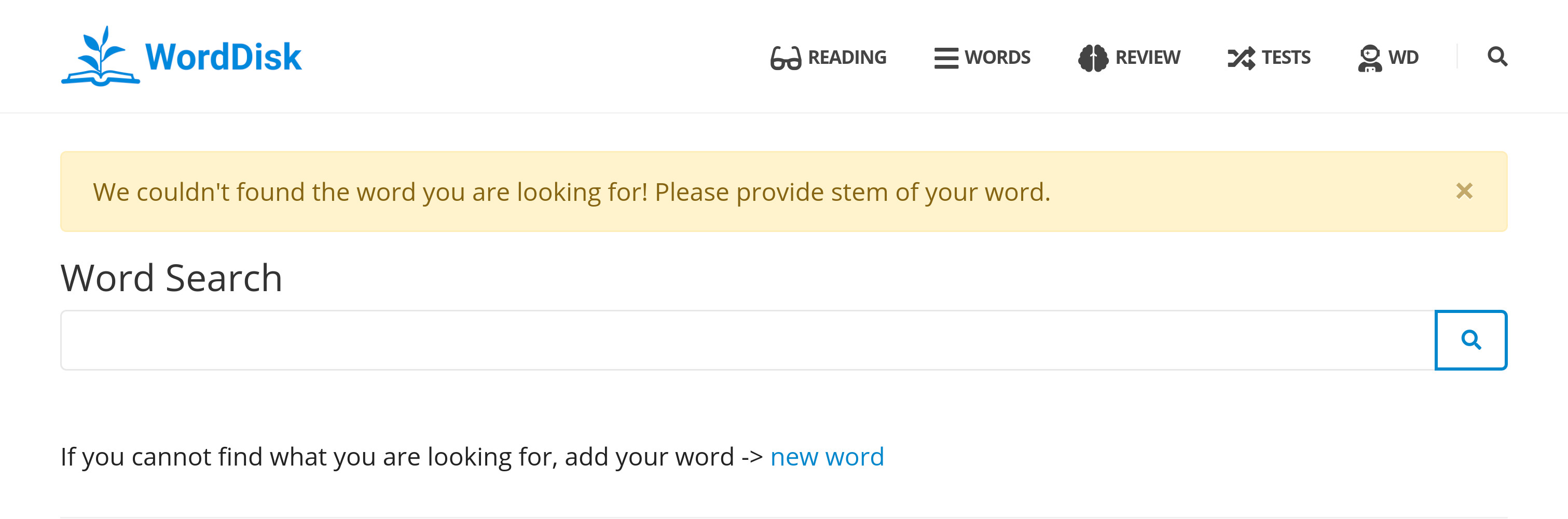Click the WordDisk brand name text

pos(223,57)
